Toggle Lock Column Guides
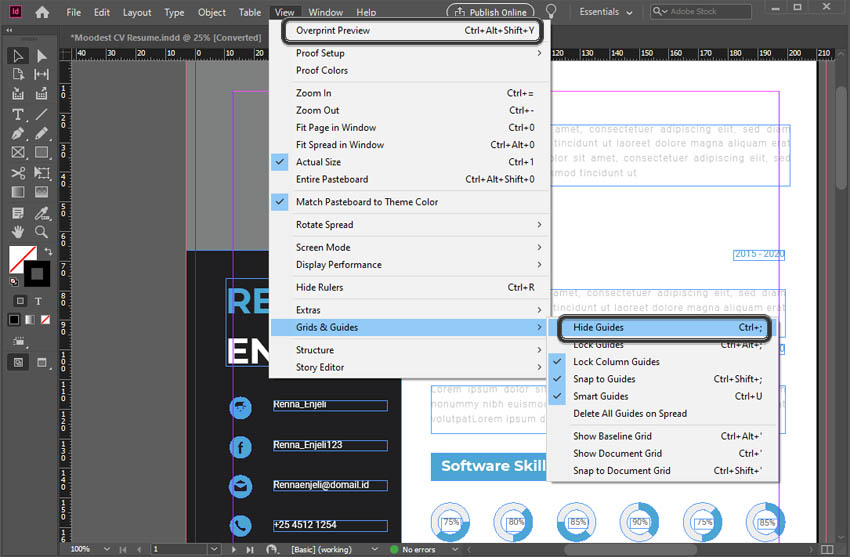The height and width of the screenshot is (557, 850). point(662,362)
